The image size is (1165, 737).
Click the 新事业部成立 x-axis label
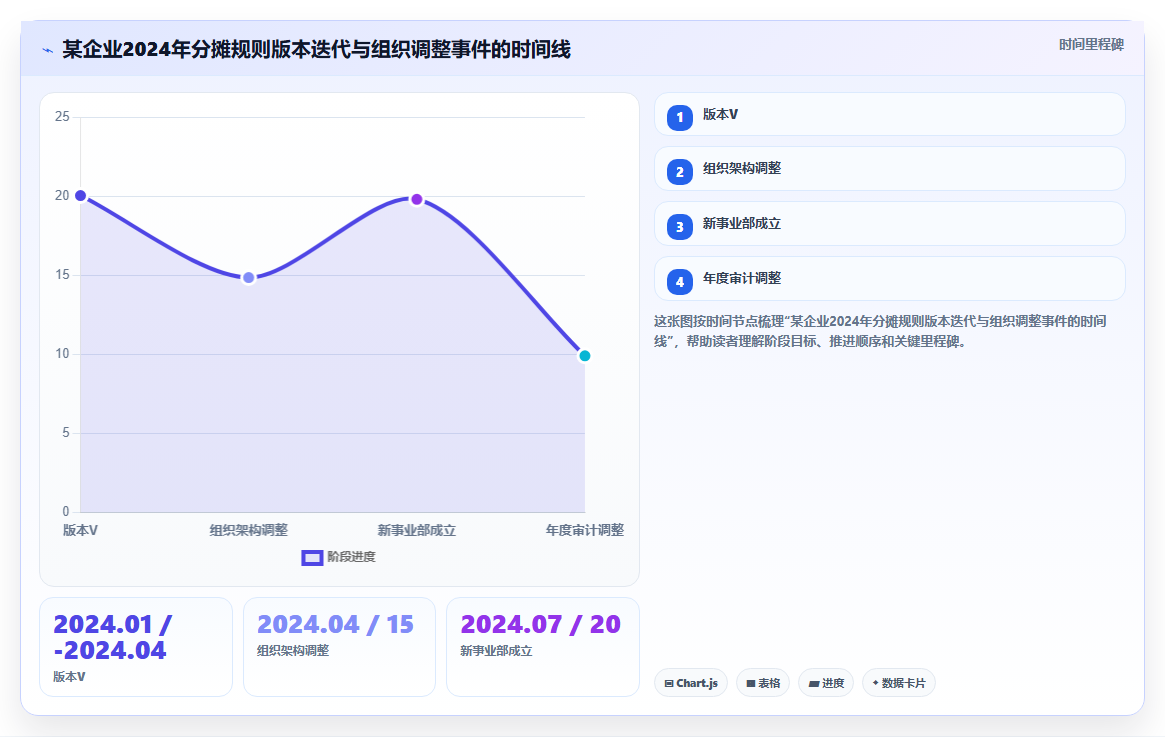point(417,530)
